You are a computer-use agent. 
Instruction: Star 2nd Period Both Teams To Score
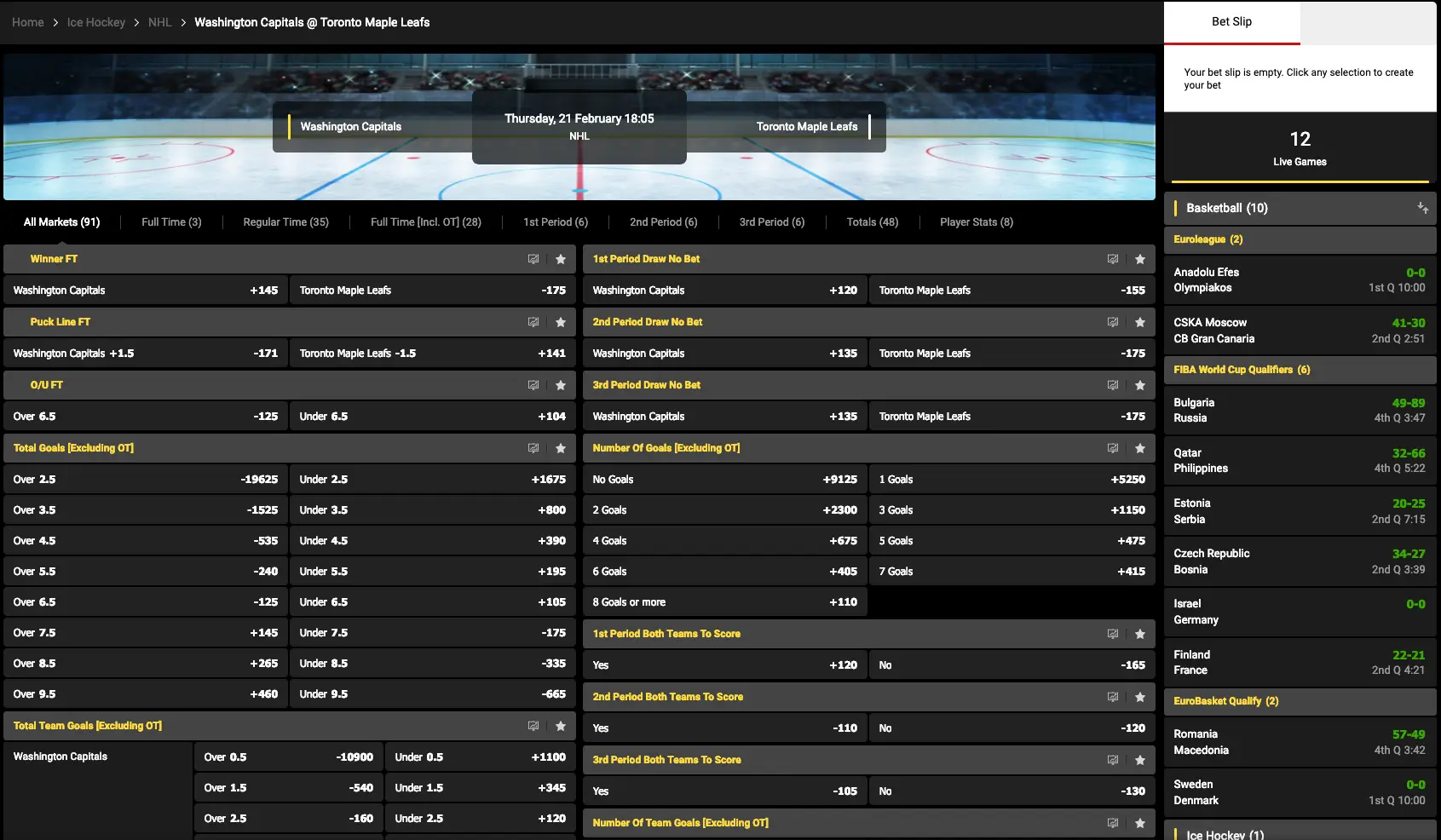tap(1139, 697)
